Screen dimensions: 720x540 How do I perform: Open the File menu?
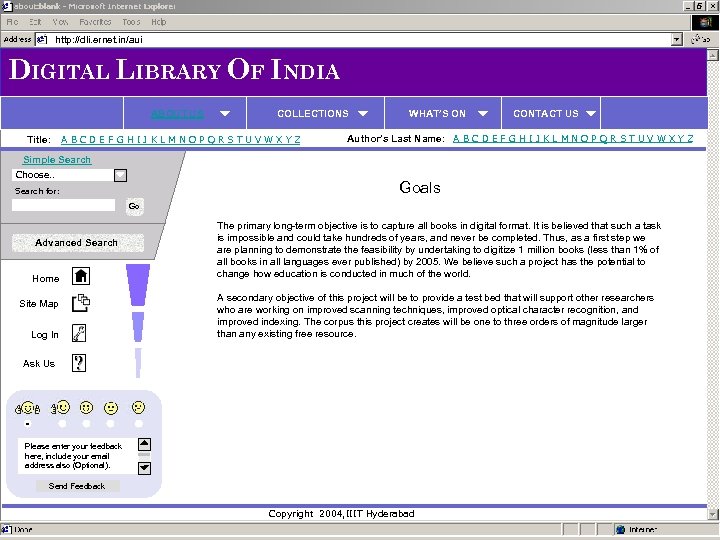click(12, 22)
